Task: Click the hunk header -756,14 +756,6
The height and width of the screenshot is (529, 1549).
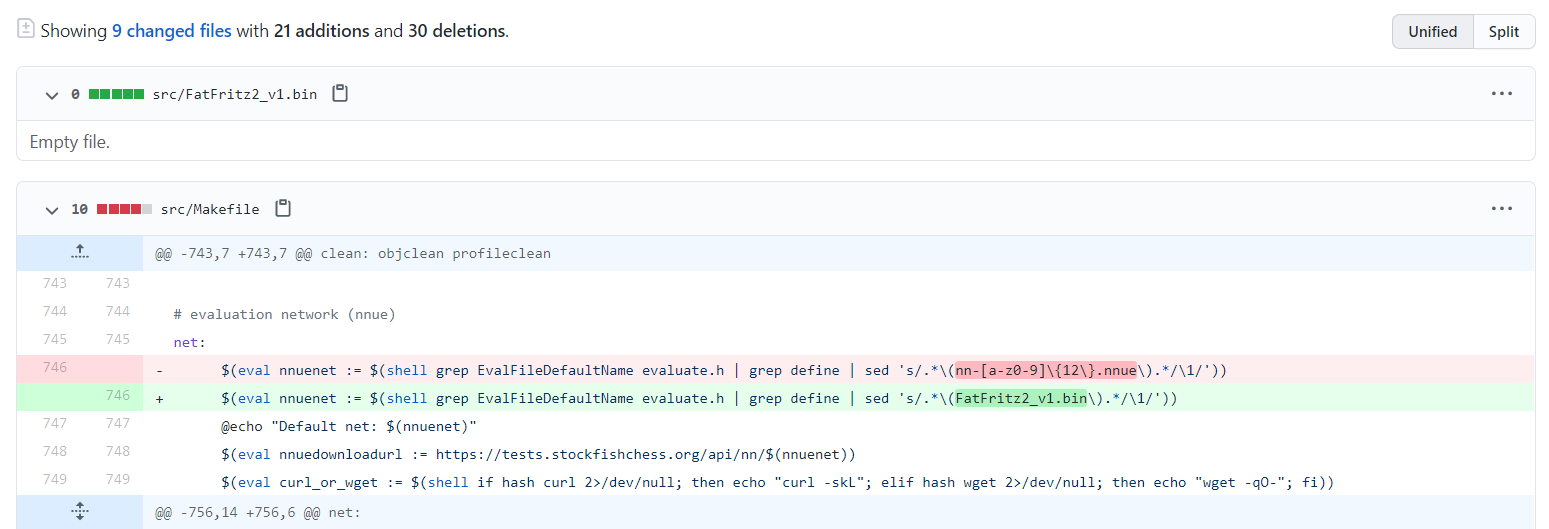Action: tap(257, 512)
